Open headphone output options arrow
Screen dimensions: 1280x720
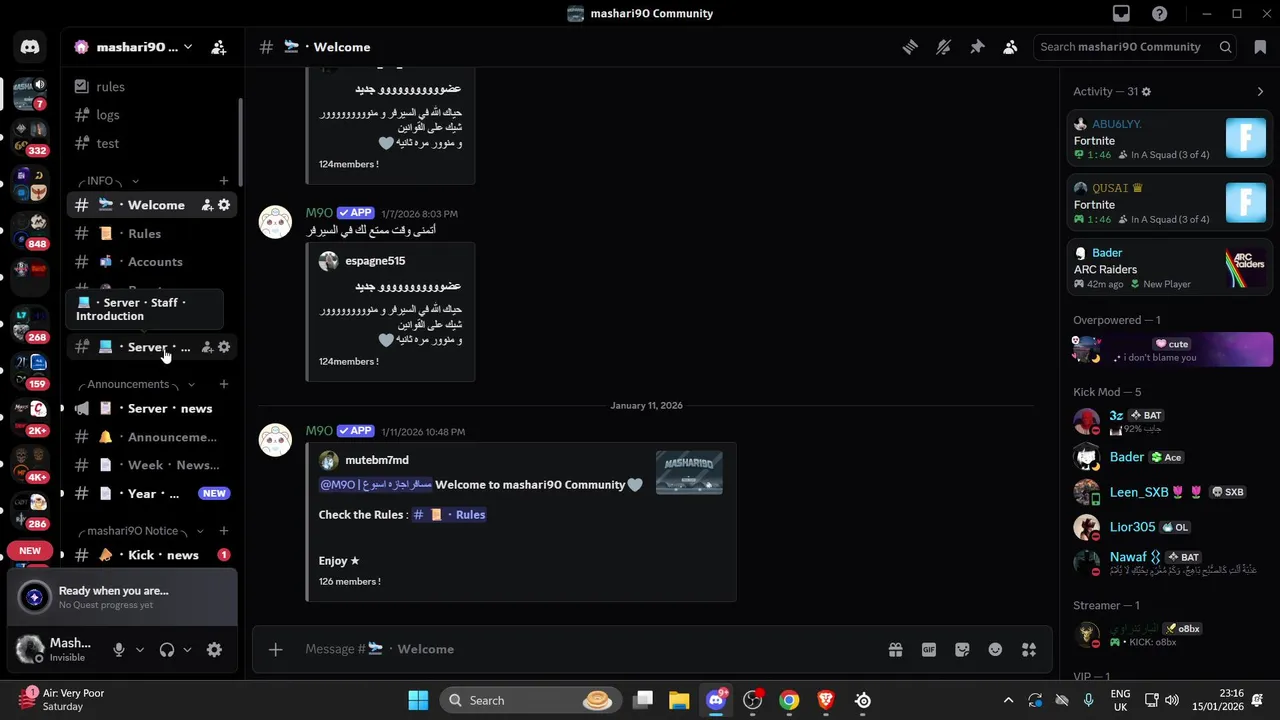point(188,649)
